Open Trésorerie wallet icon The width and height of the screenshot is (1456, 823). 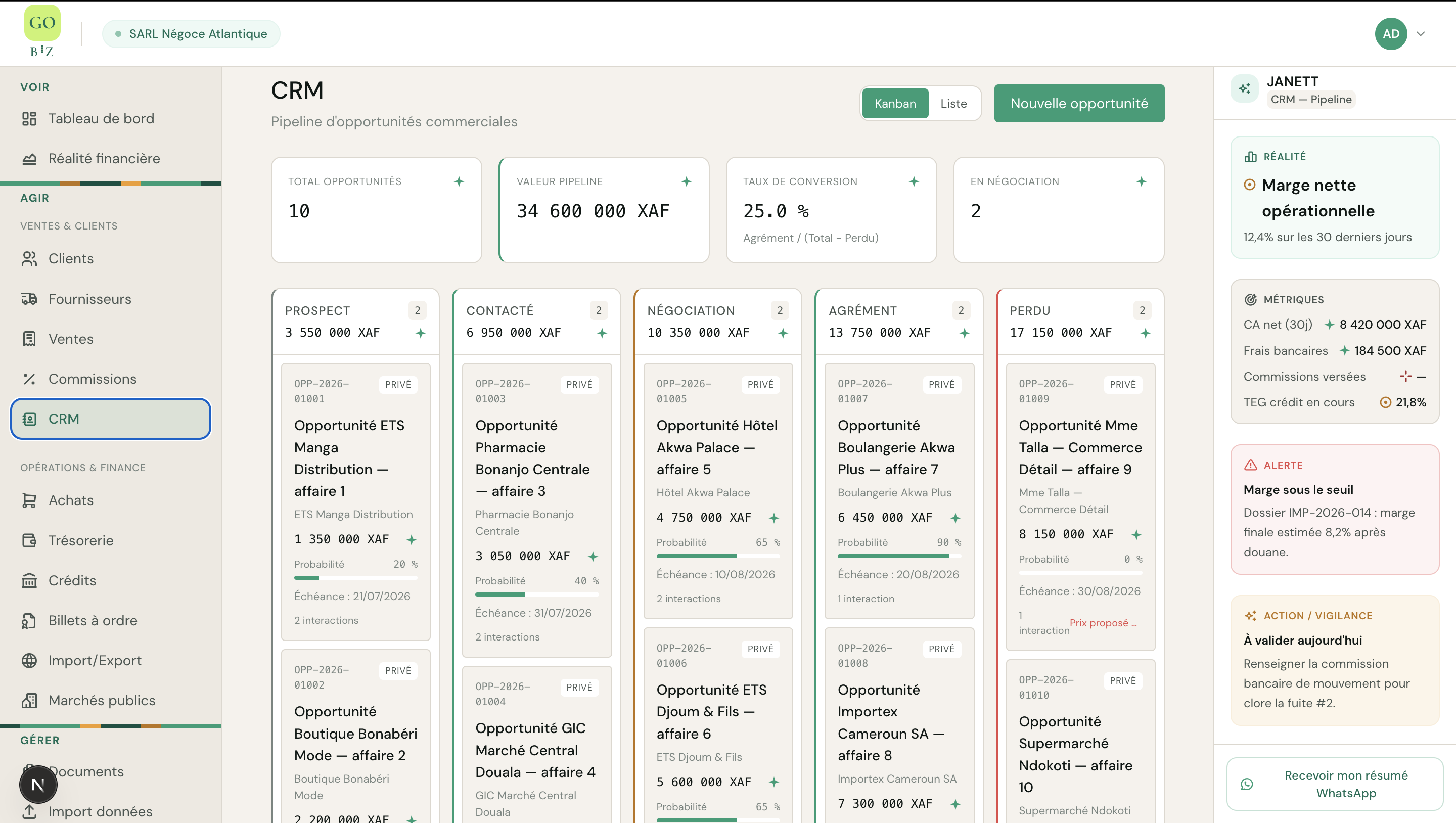pos(29,541)
